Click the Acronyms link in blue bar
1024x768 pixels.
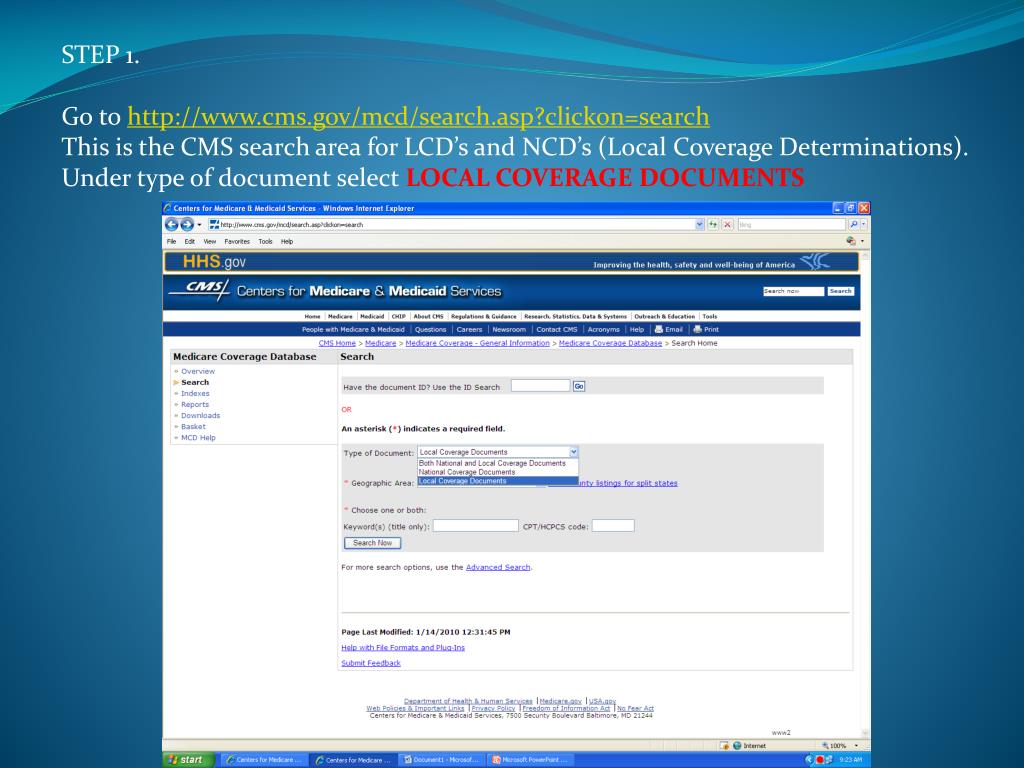pos(603,330)
